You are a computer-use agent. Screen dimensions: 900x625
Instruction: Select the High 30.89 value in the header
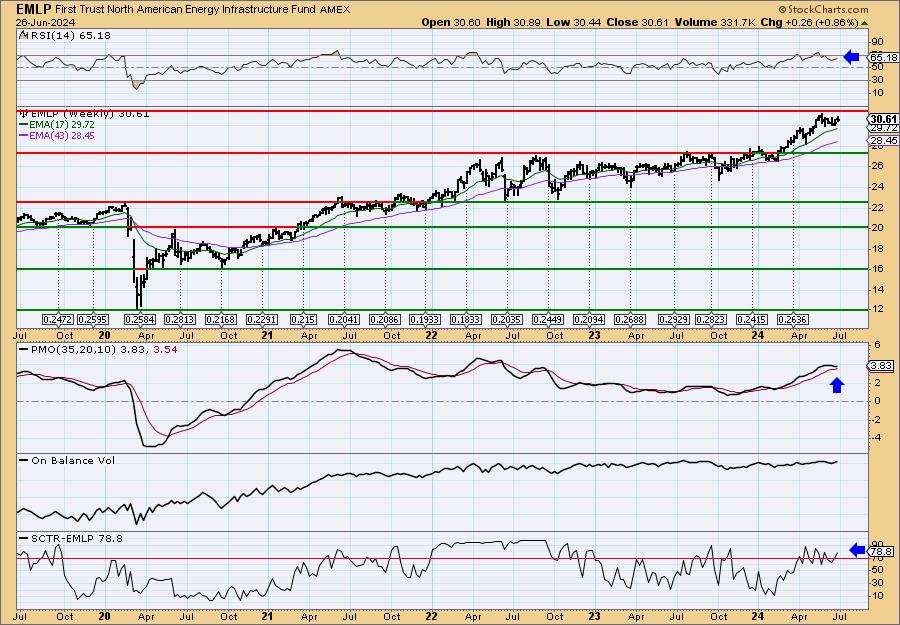513,22
